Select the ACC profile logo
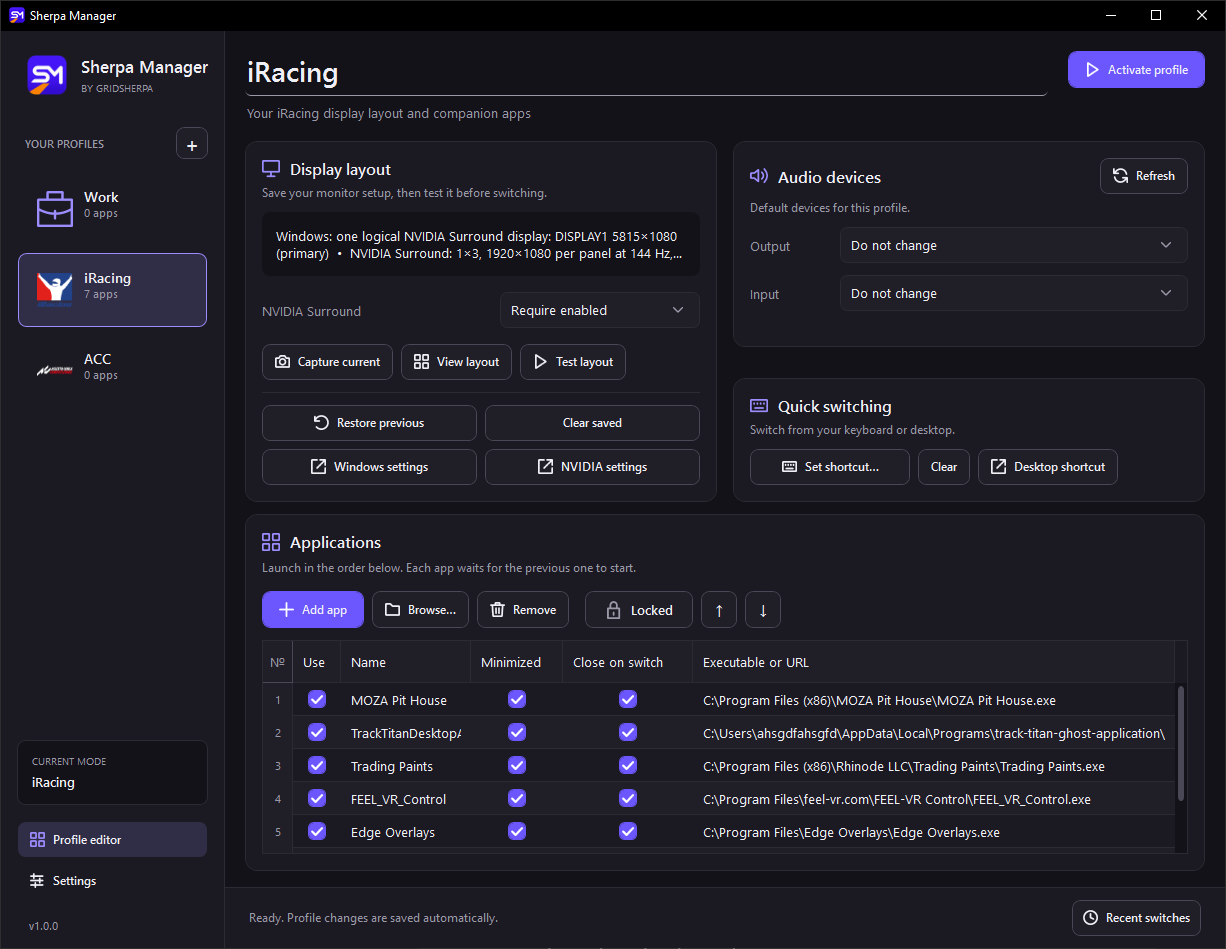Screen dimensions: 1226x949 click(55, 369)
